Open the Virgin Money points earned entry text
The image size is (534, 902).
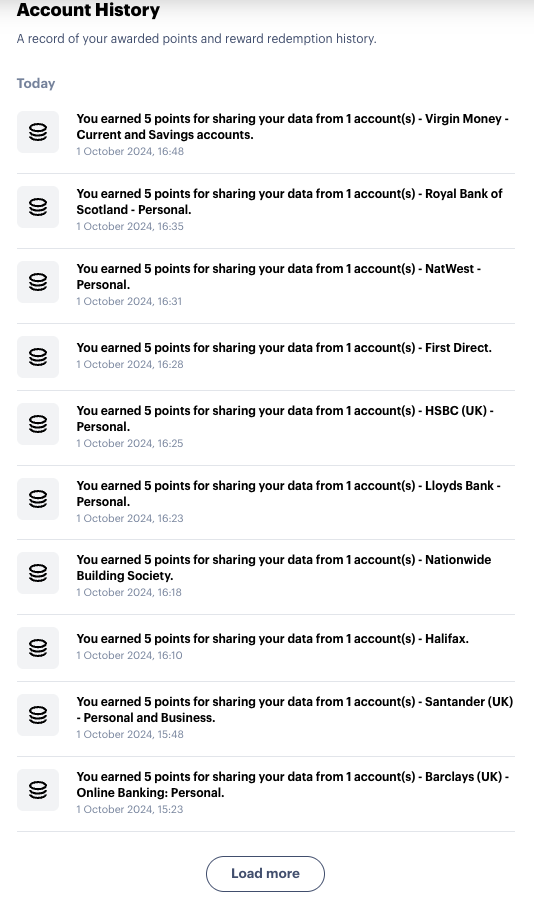click(x=292, y=127)
